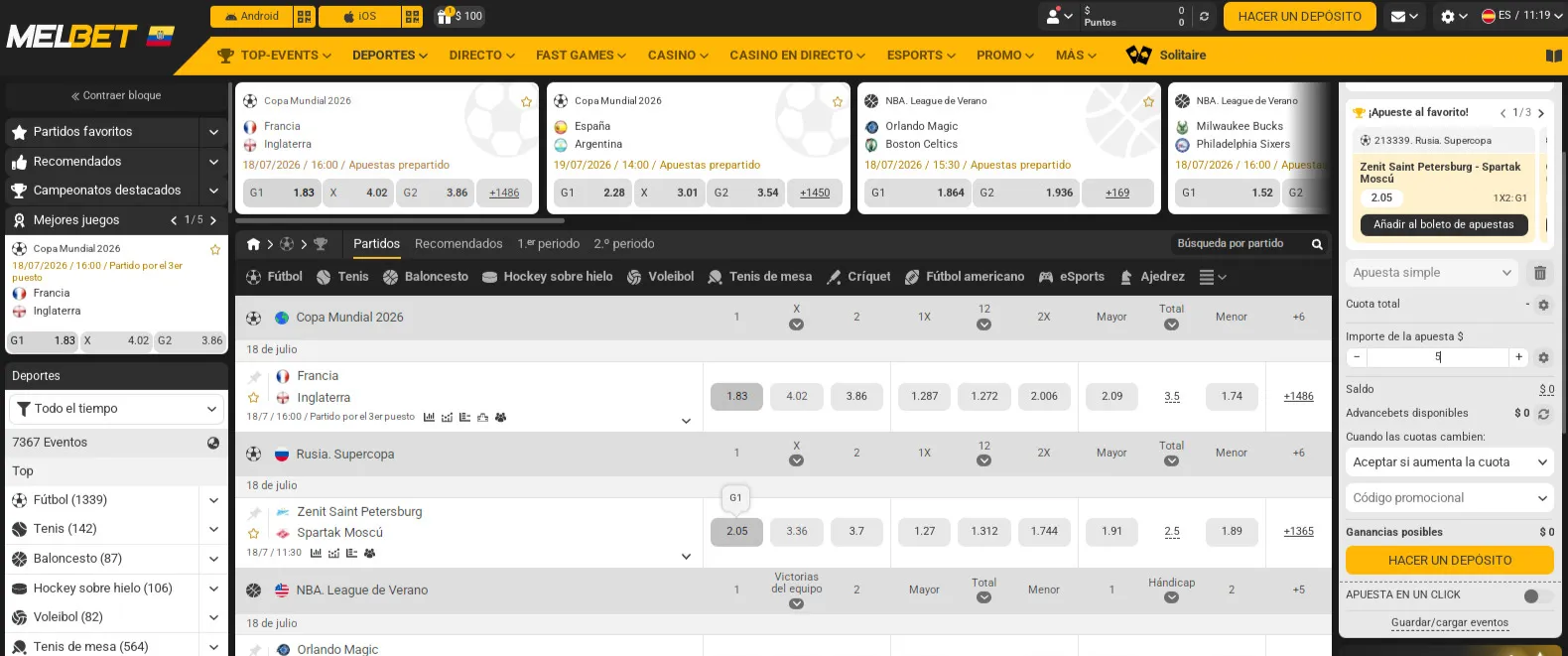Open the $100 gift bonus icon

(459, 16)
